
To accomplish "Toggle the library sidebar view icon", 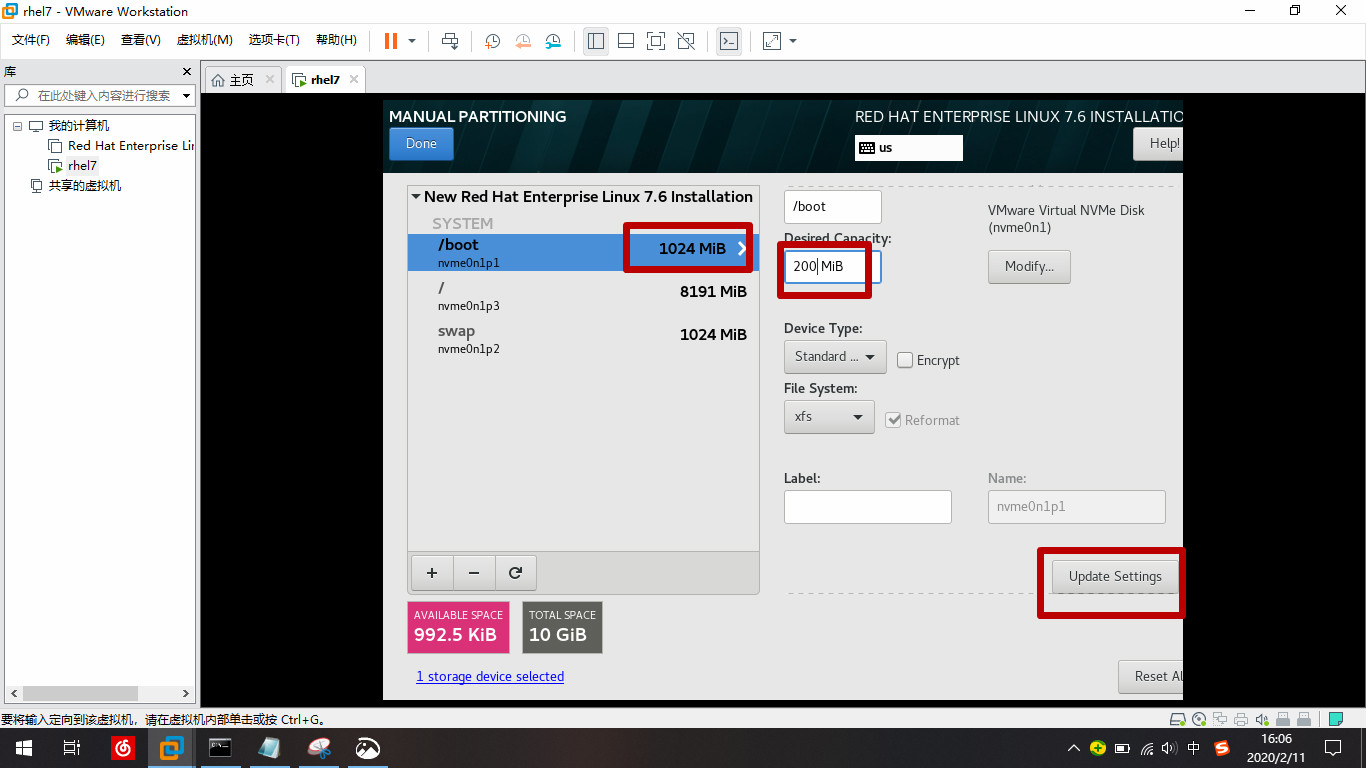I will click(x=596, y=41).
